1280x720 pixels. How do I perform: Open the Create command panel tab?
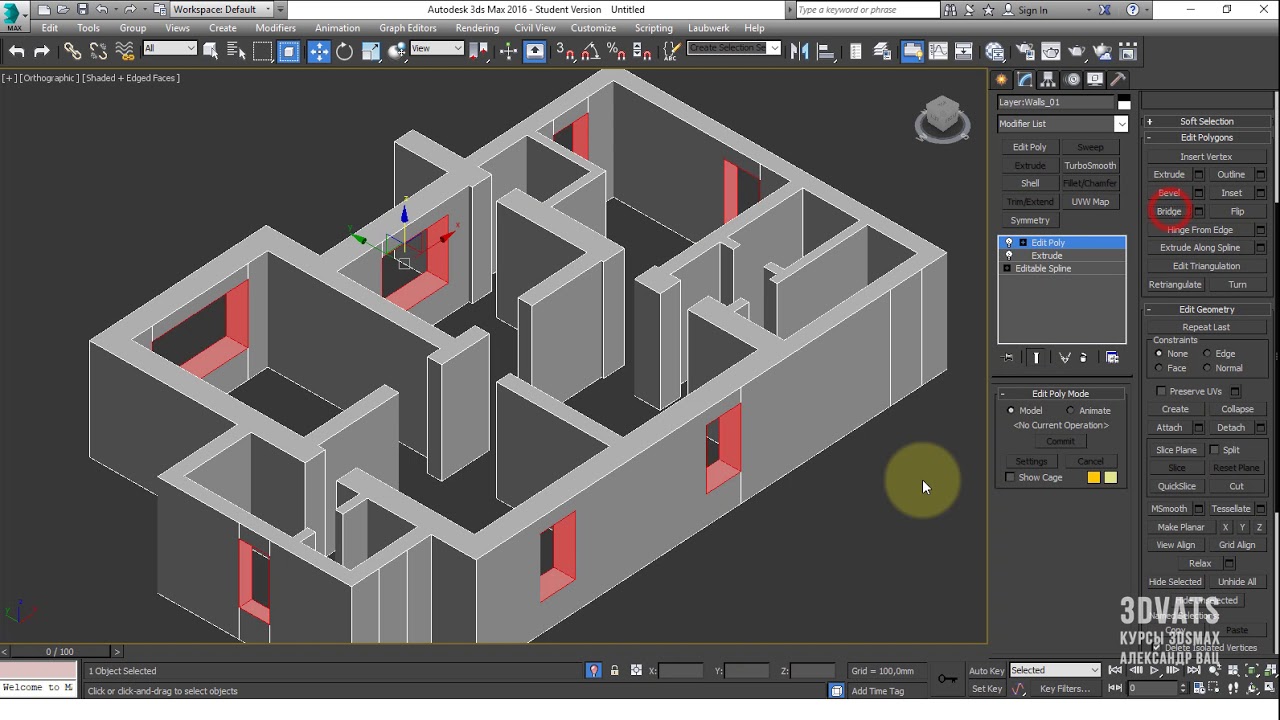[1002, 79]
